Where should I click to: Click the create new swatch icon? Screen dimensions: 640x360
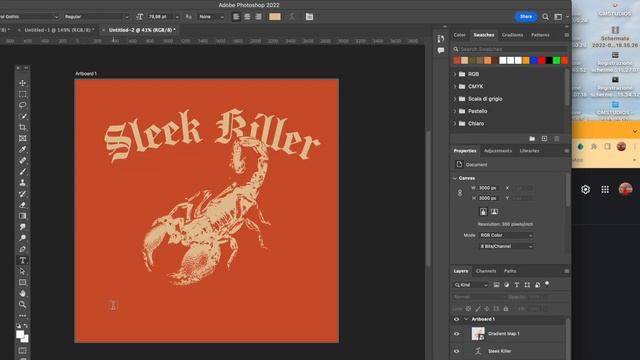pyautogui.click(x=544, y=139)
